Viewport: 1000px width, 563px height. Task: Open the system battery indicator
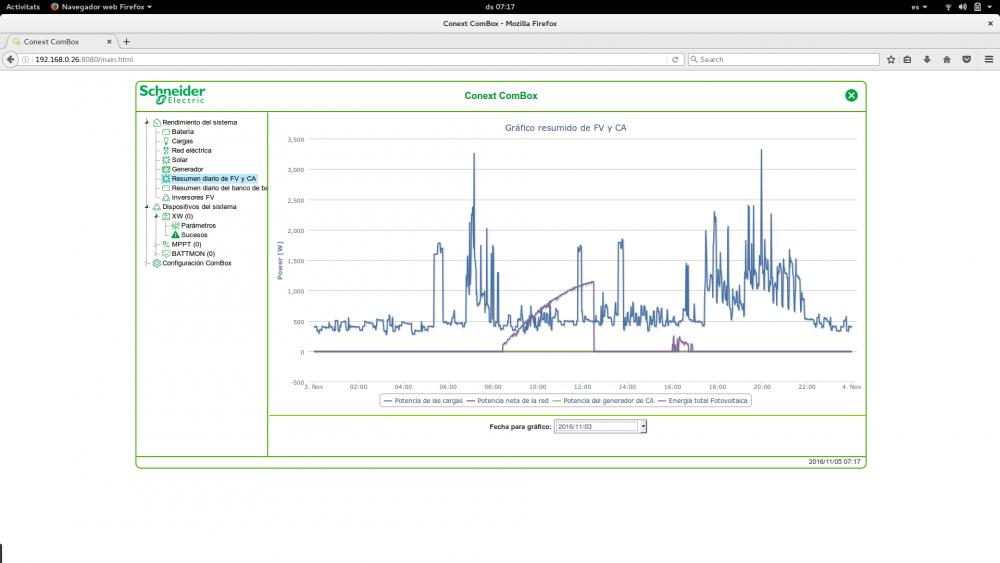tap(977, 7)
